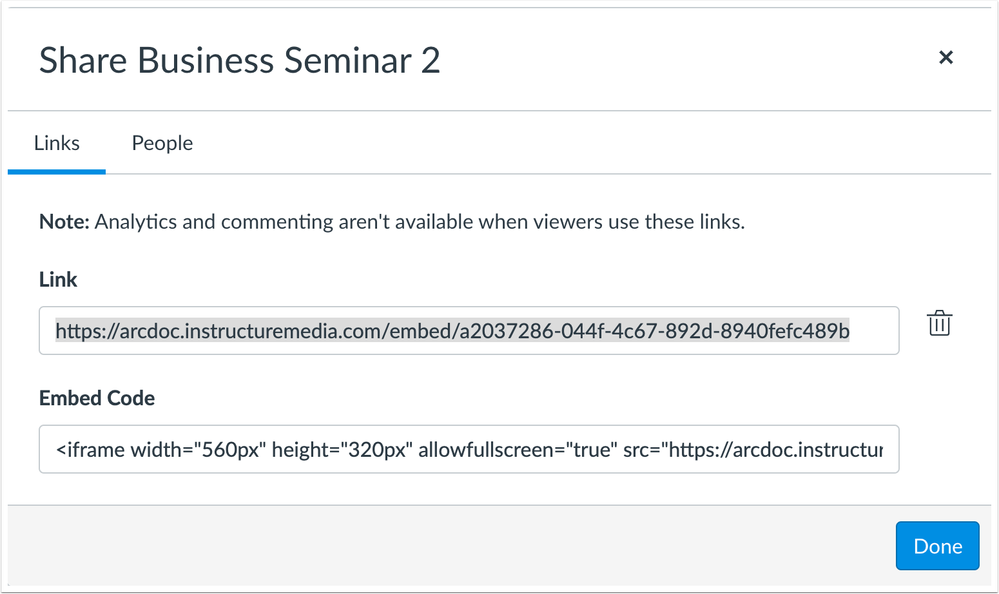Click the Link field label area
999x594 pixels.
click(57, 280)
